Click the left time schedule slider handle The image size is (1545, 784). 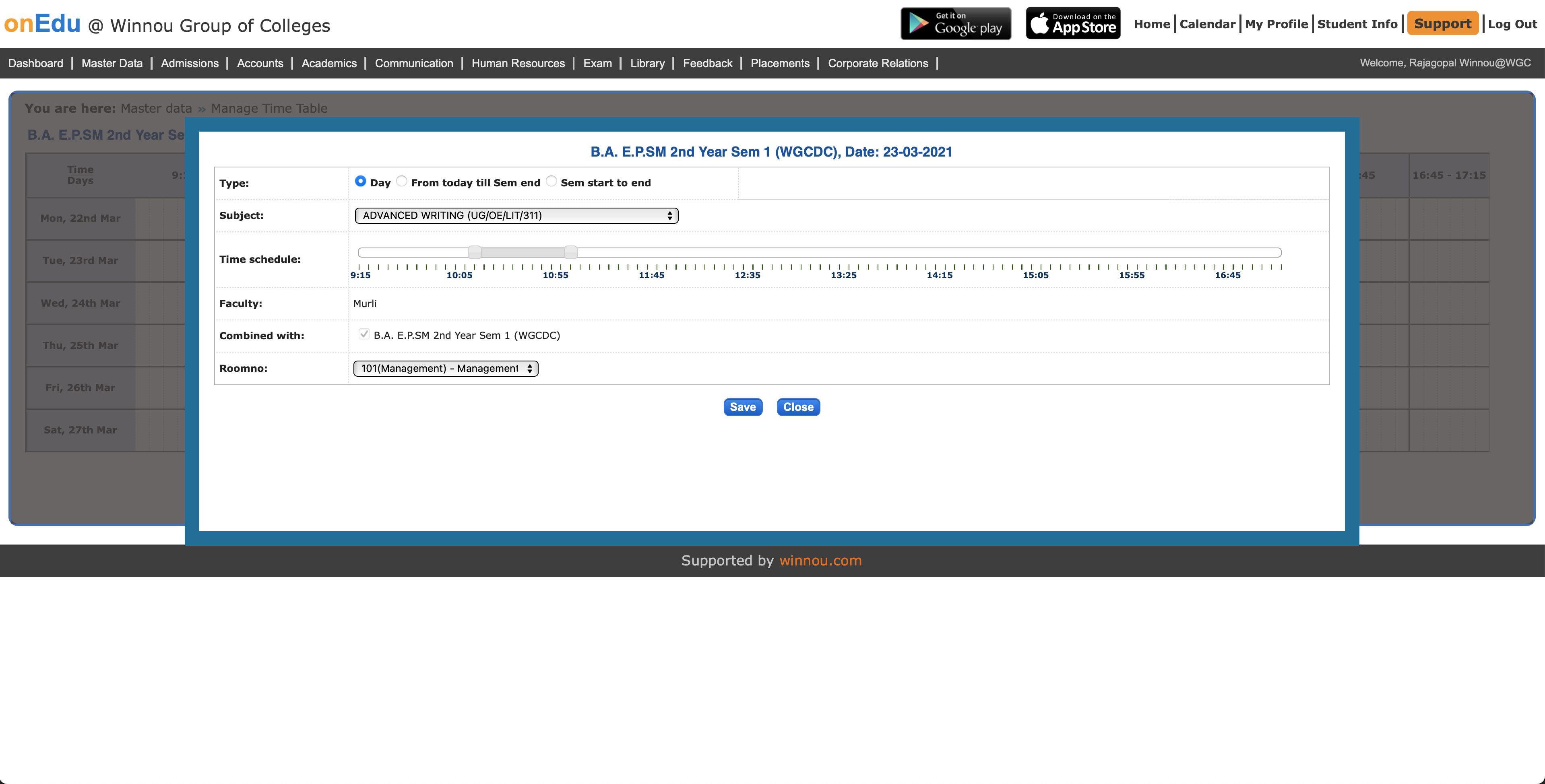(x=475, y=252)
